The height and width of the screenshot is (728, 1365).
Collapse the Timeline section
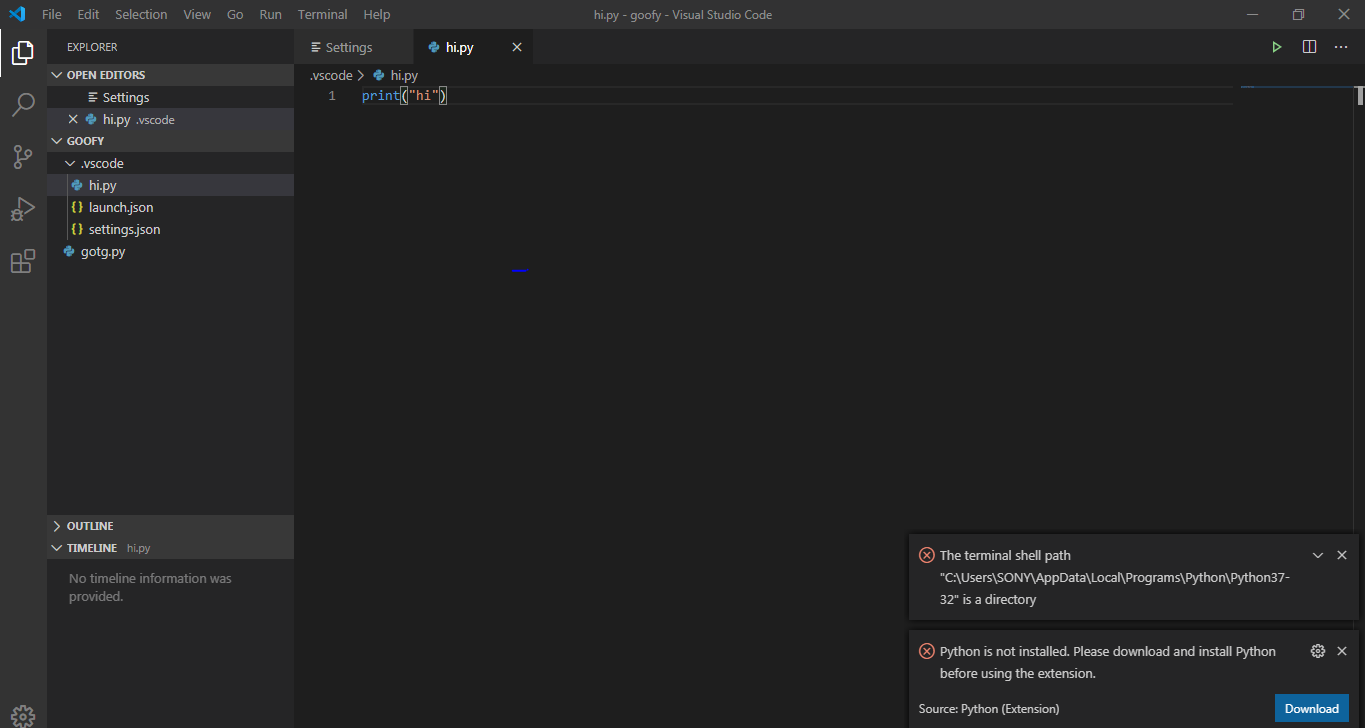click(x=170, y=548)
